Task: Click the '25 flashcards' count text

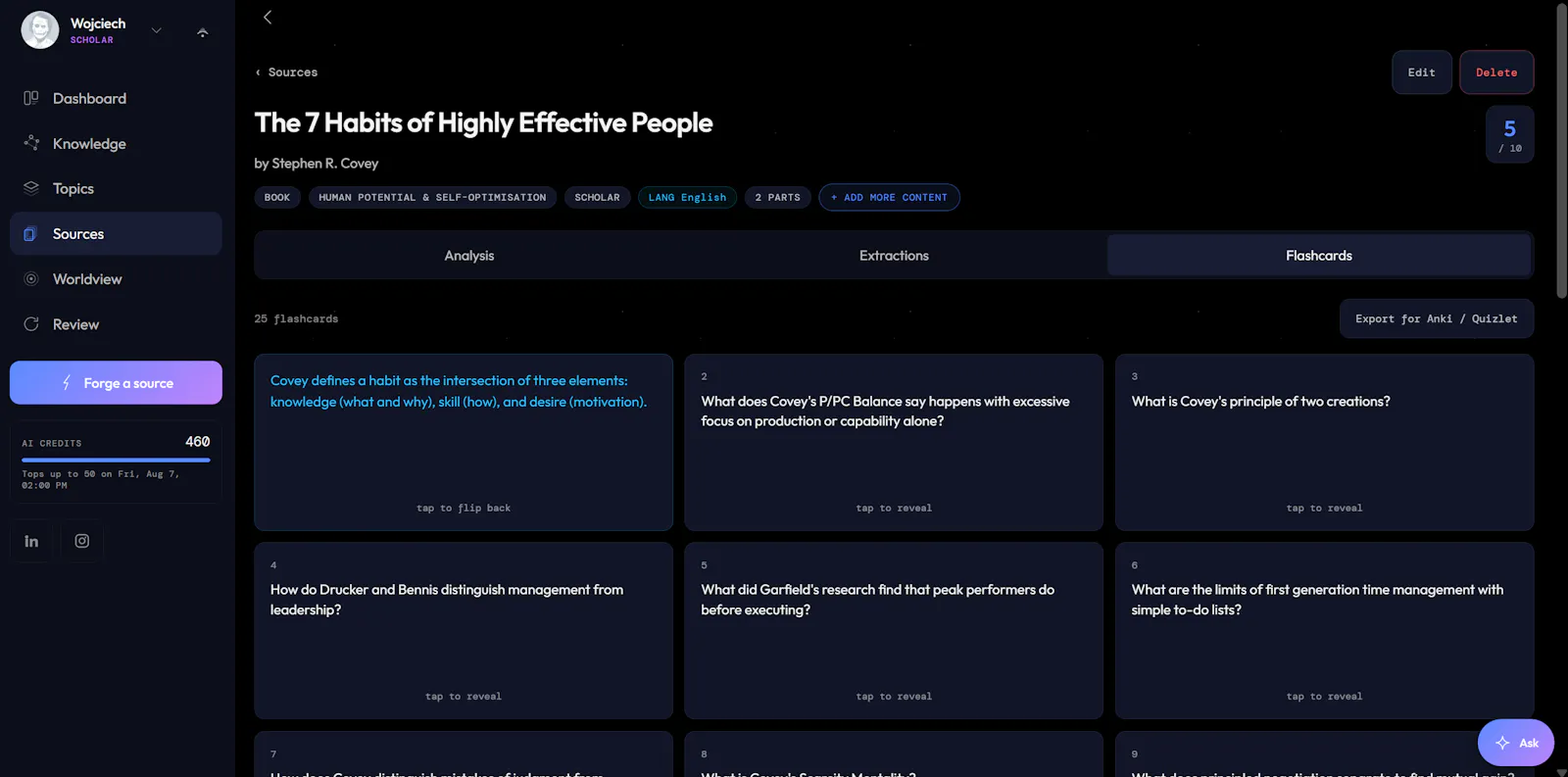Action: click(296, 318)
